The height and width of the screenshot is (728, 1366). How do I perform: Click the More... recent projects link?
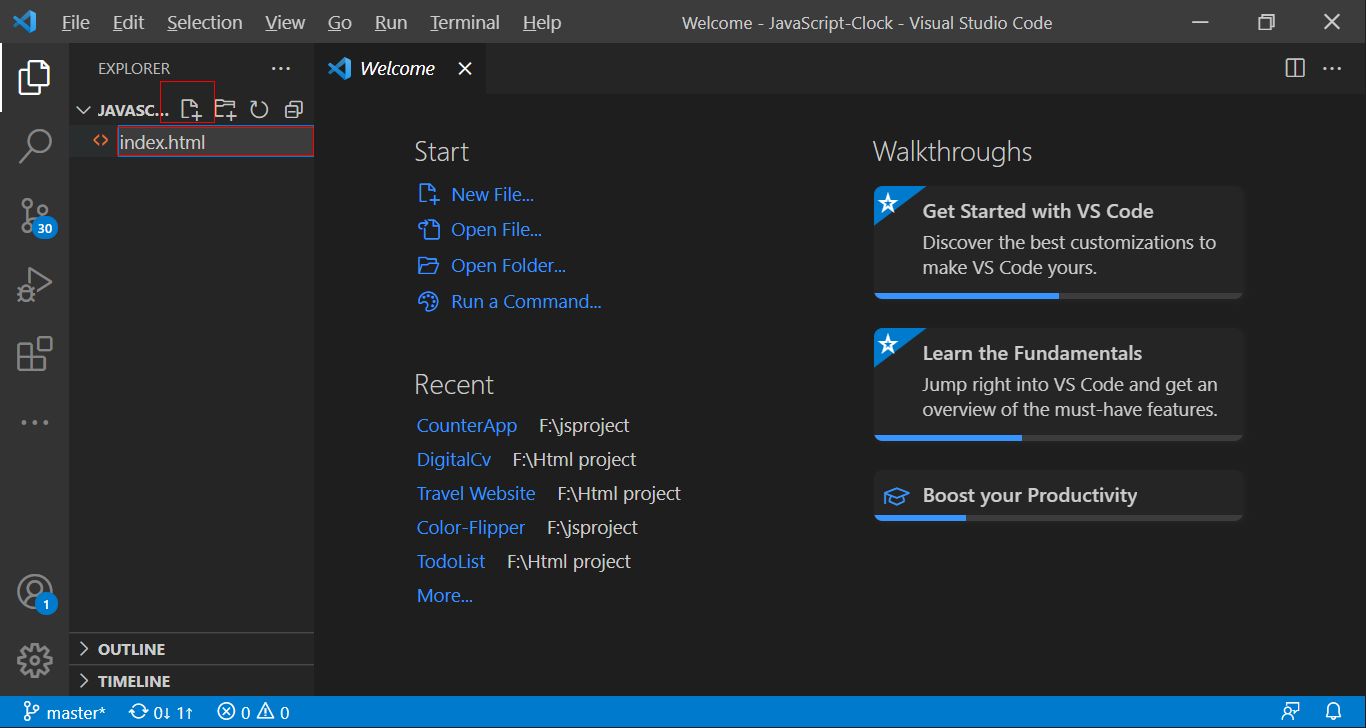[445, 596]
